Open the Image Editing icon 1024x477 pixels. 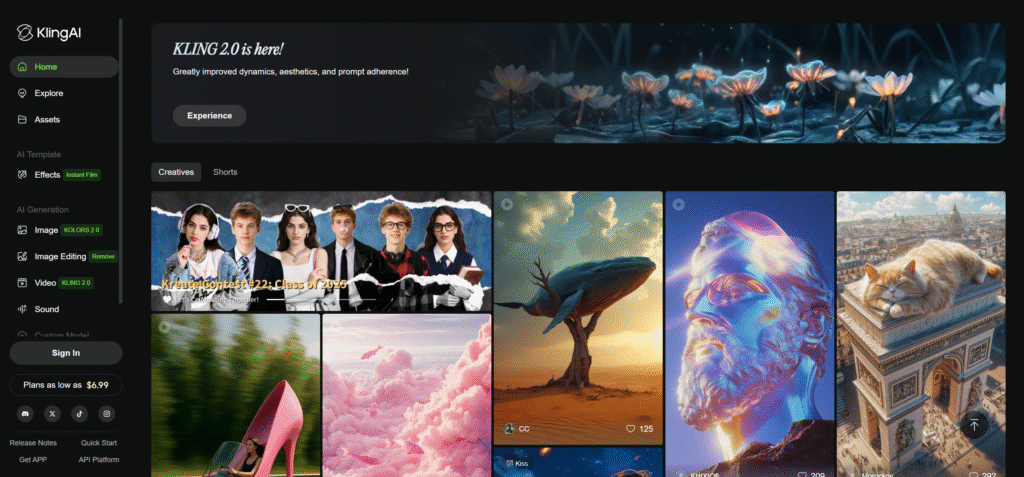tap(22, 256)
